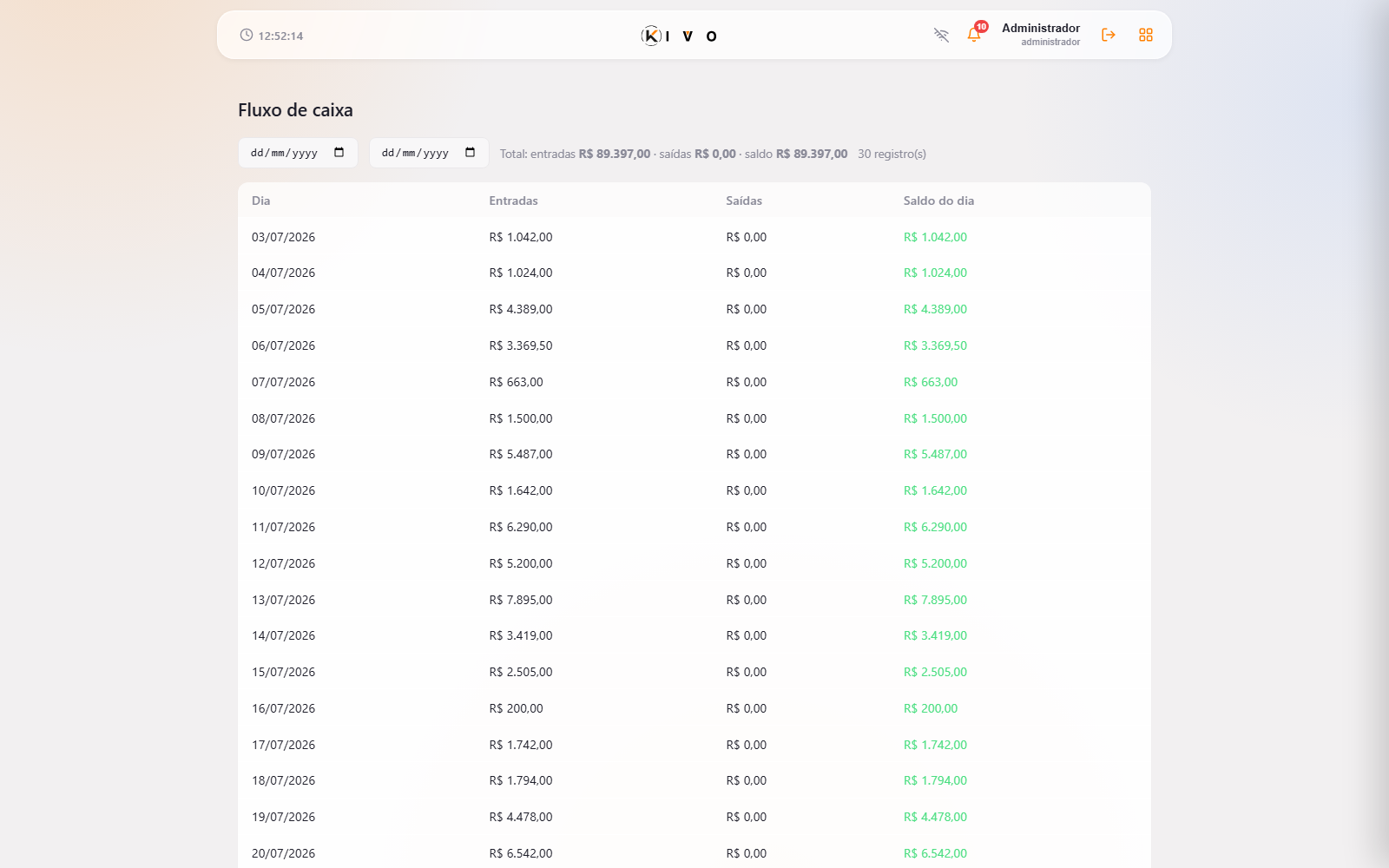
Task: Open calendar picker on second date field
Action: pos(471,153)
